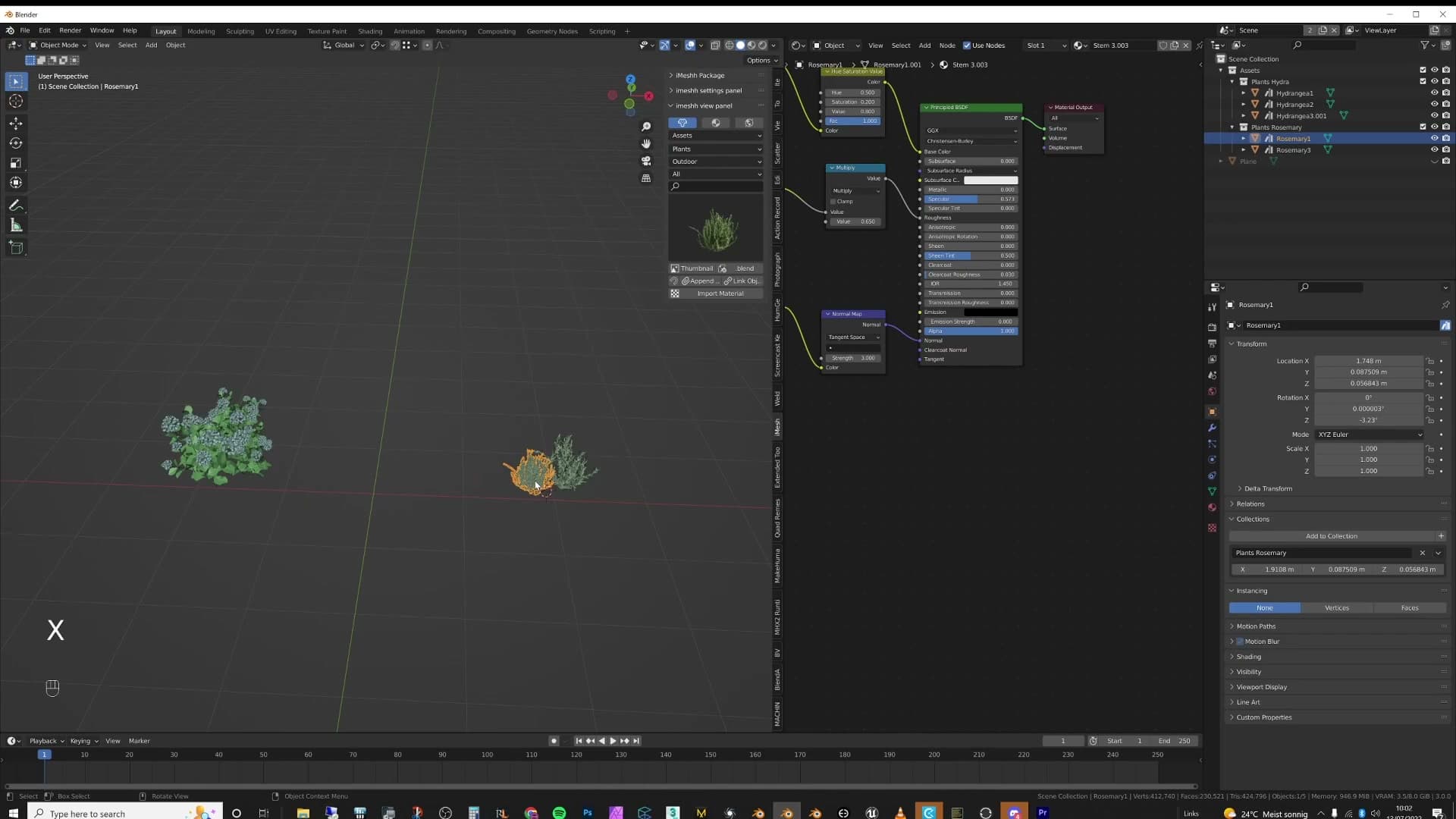
Task: Expand Hydrangea2 tree item in outliner
Action: pos(1244,104)
